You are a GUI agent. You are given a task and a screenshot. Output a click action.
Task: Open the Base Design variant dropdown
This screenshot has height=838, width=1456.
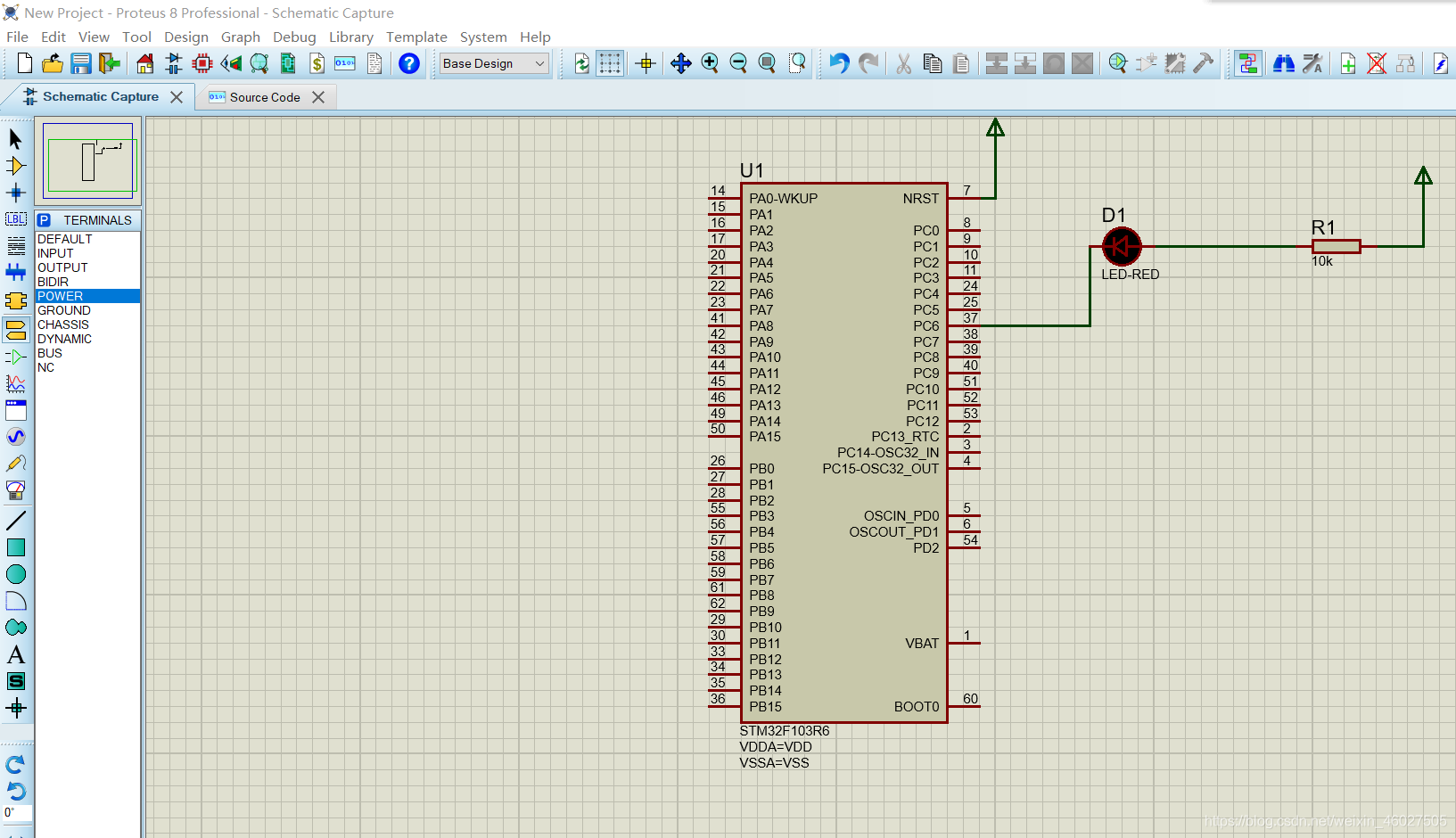point(494,63)
